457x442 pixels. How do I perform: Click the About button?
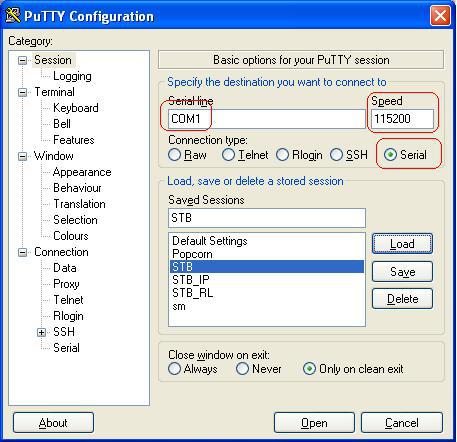click(53, 423)
